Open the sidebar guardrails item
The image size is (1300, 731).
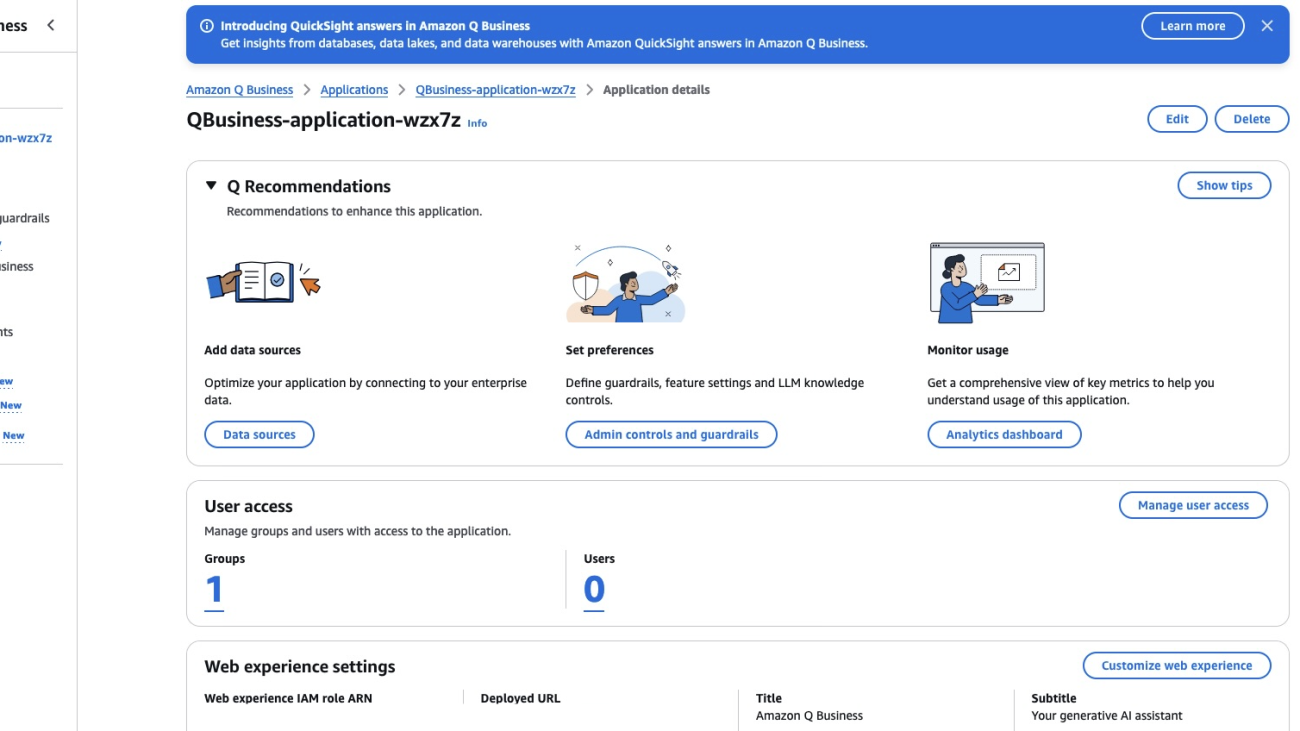click(x=25, y=218)
